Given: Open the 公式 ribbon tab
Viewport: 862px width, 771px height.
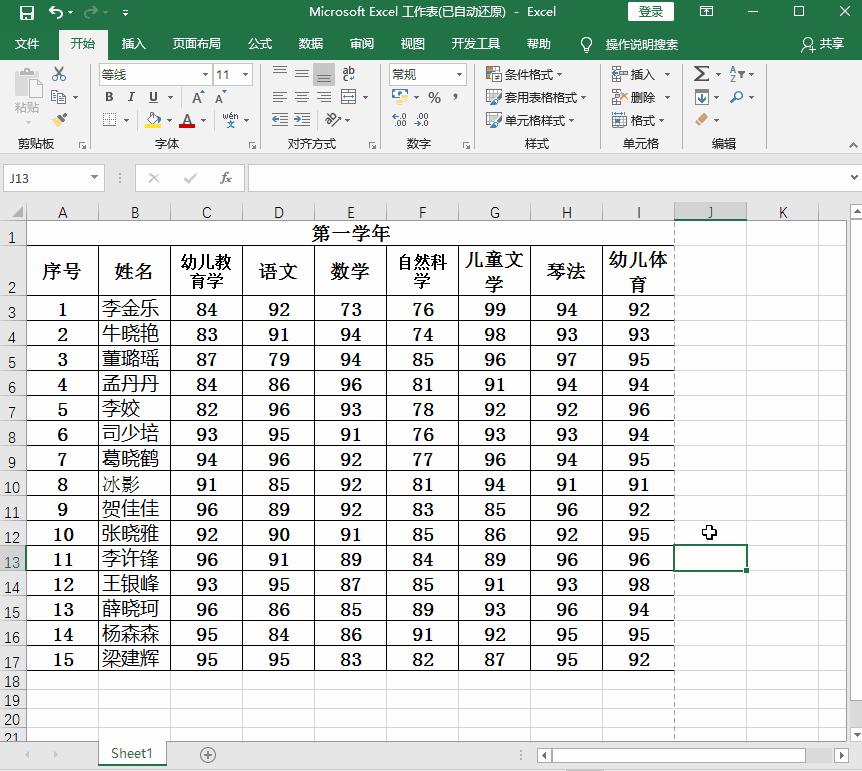Looking at the screenshot, I should pos(258,44).
